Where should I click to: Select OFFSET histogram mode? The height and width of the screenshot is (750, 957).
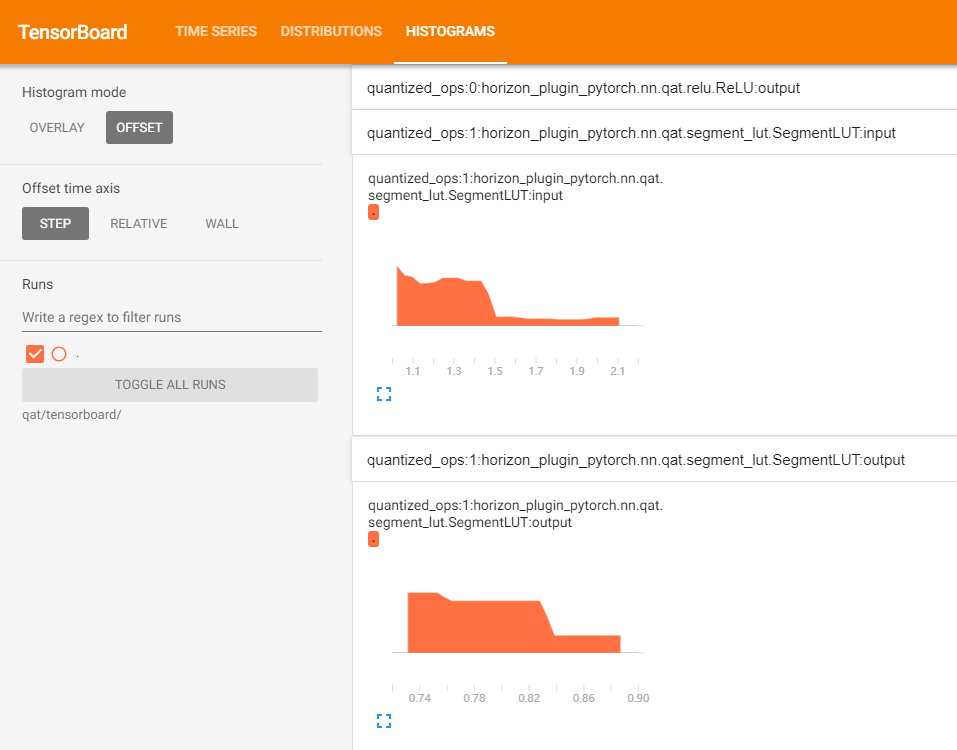(x=139, y=128)
